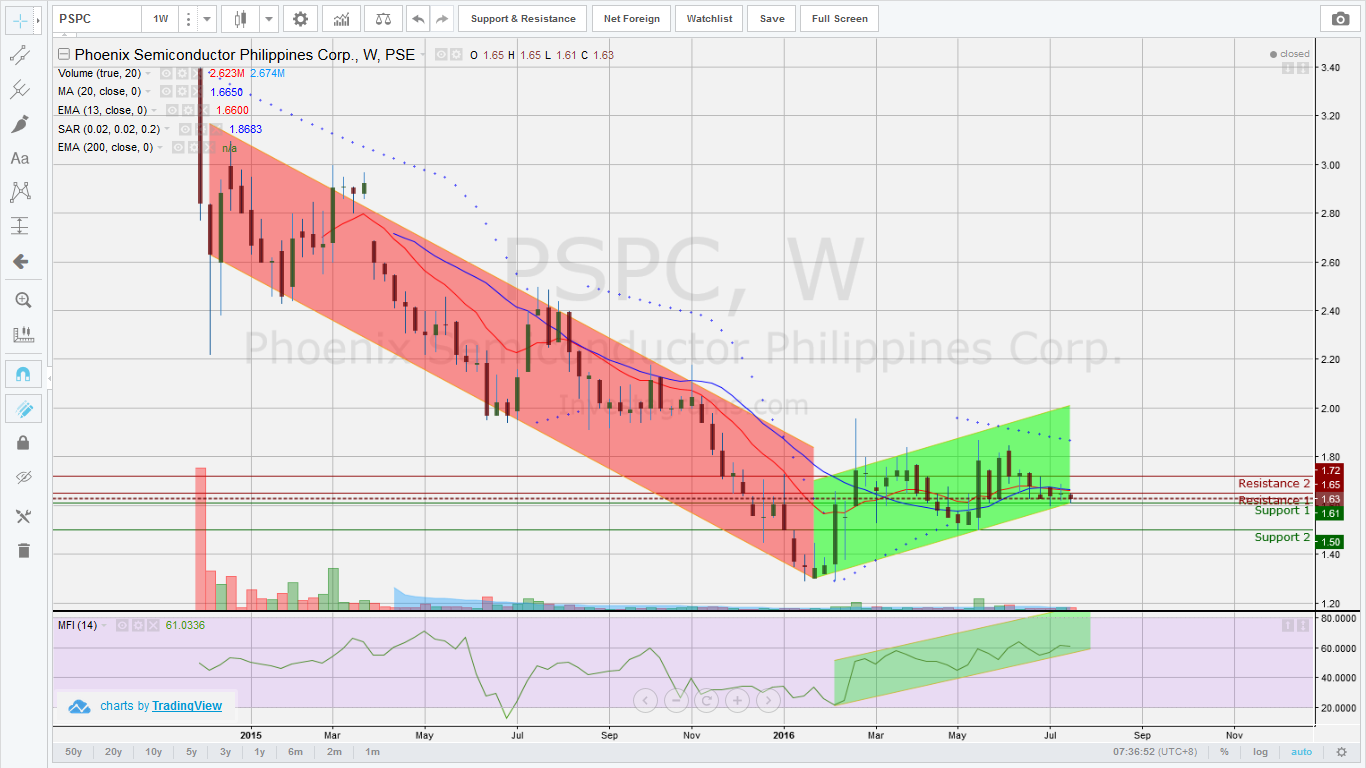Enable log scale on the price axis
The image size is (1366, 768).
pos(1260,751)
